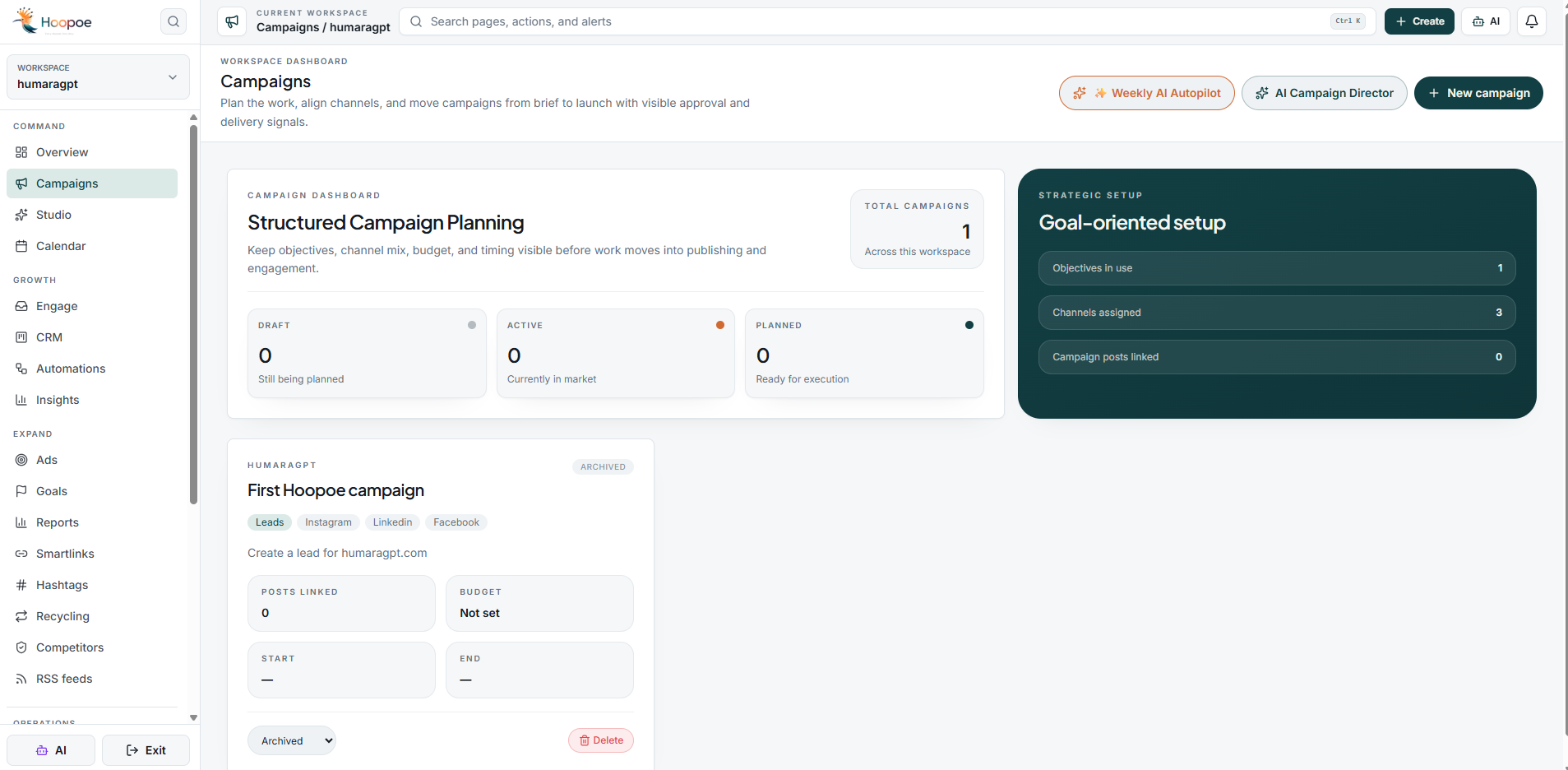Click the Calendar icon in sidebar
1568x770 pixels.
21,246
